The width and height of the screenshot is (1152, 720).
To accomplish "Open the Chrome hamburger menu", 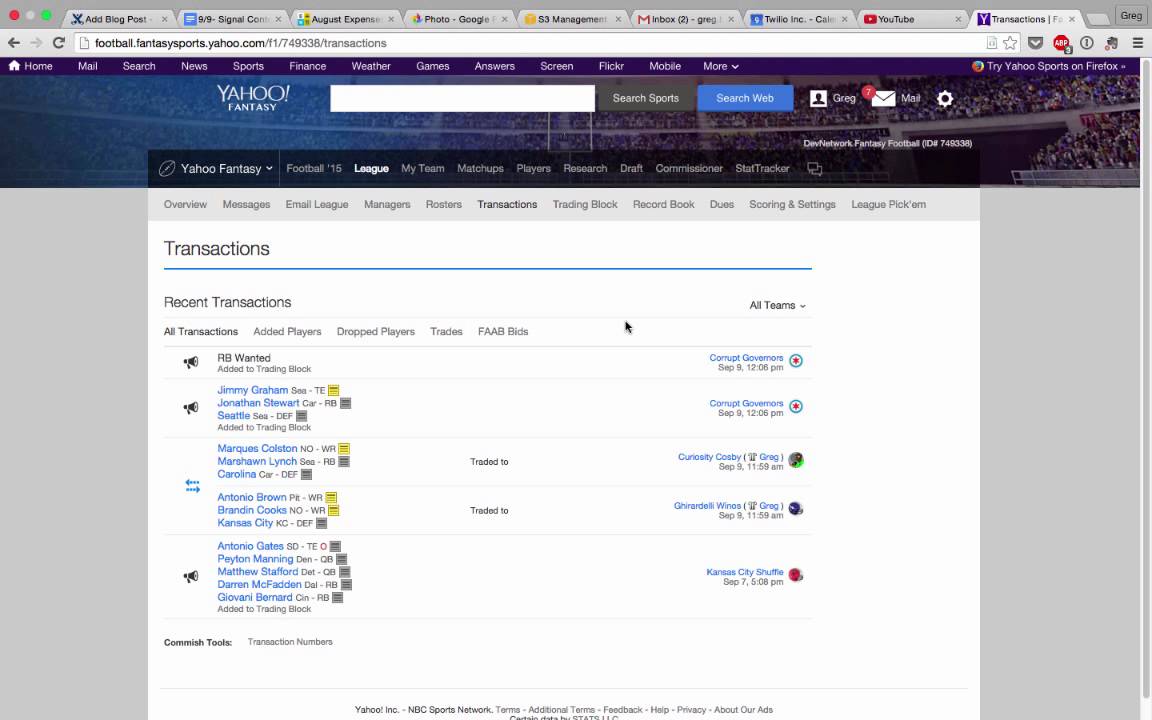I will [1137, 43].
